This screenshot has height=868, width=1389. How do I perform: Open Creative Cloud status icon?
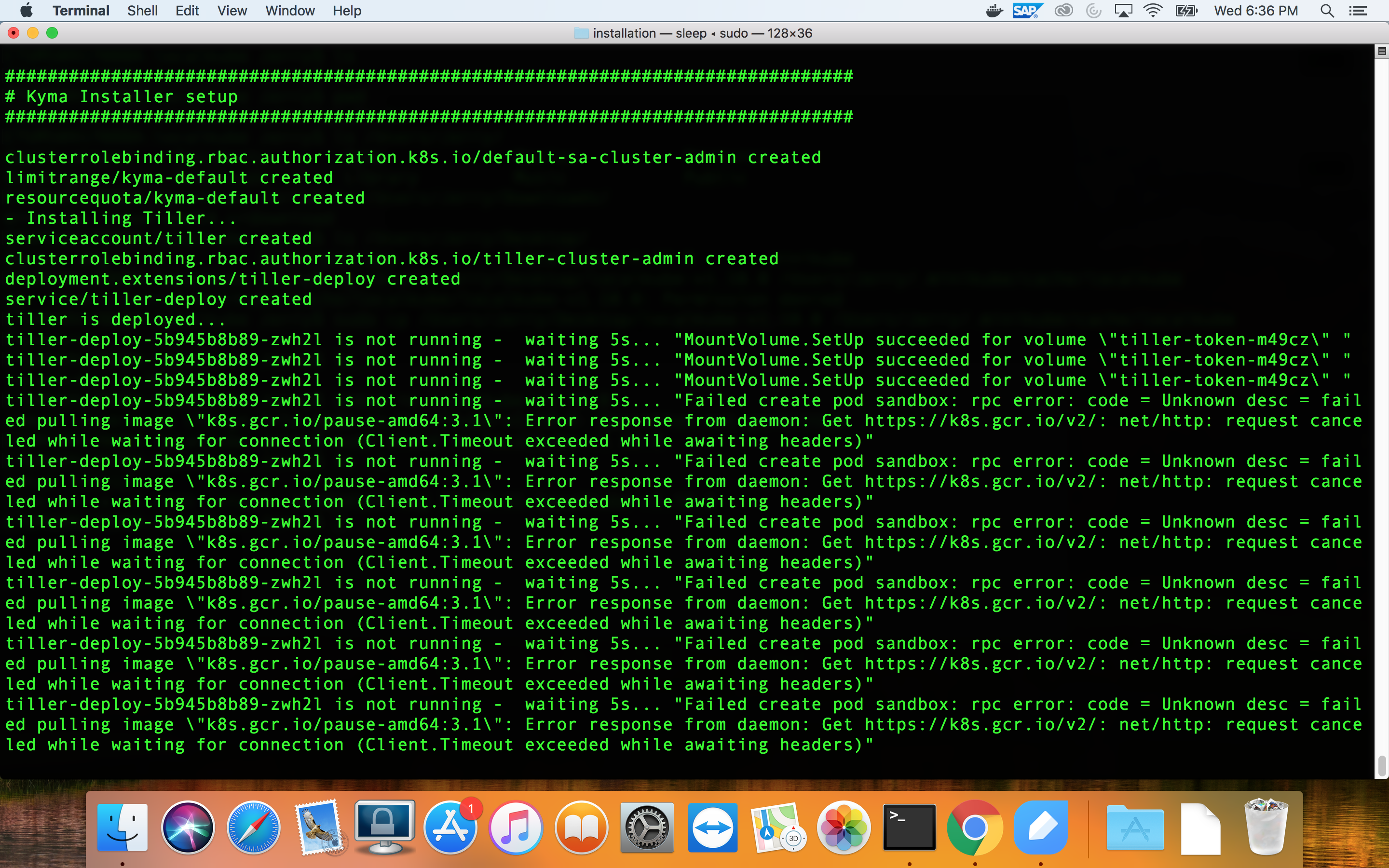[x=1063, y=11]
